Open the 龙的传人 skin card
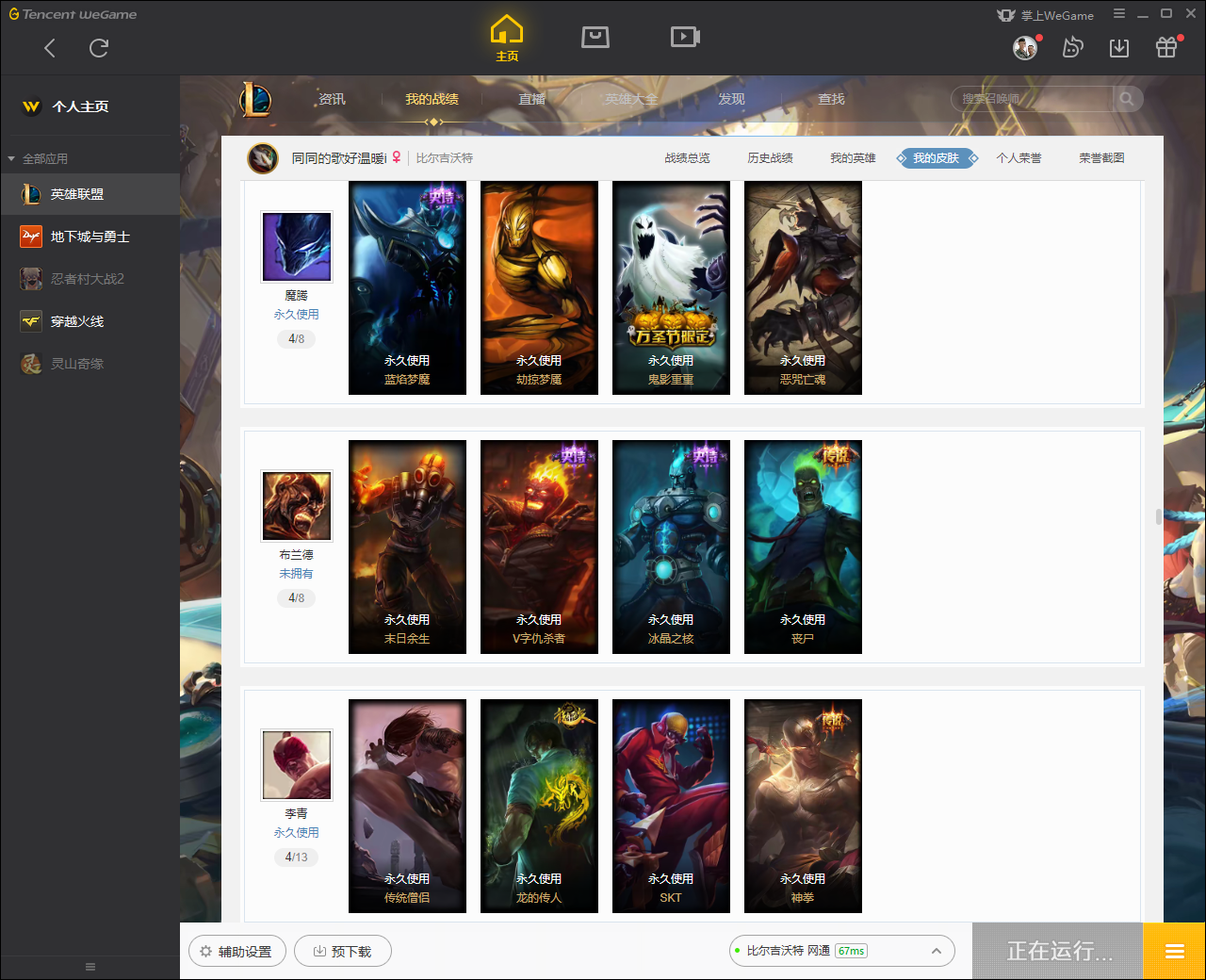Viewport: 1206px width, 980px height. click(539, 806)
